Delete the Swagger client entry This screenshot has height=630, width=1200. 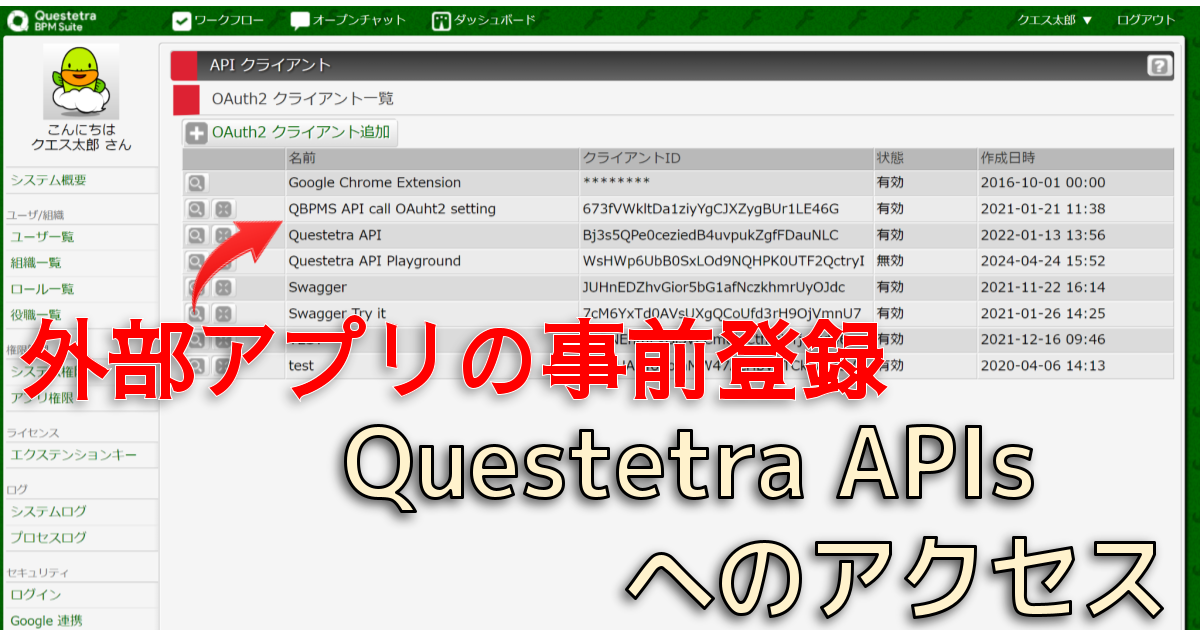[224, 287]
